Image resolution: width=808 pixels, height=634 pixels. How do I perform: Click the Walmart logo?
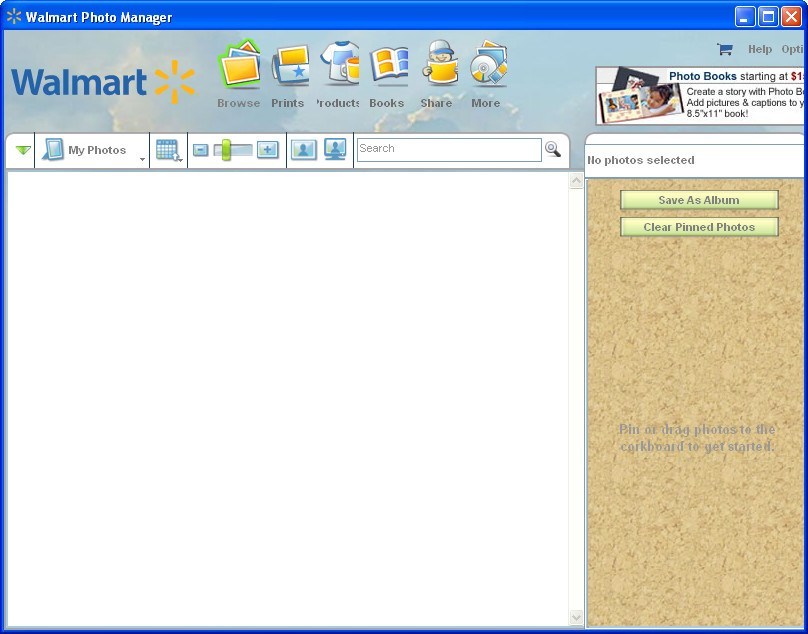(x=103, y=82)
